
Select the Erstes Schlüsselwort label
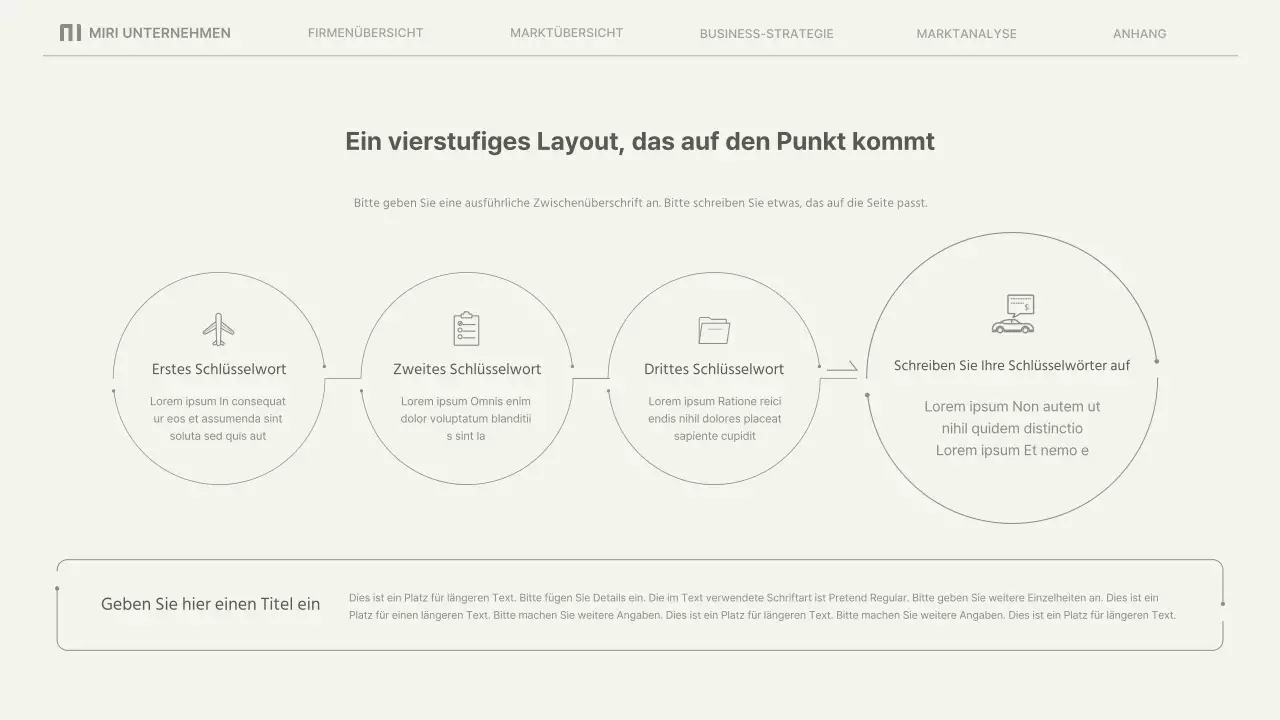pyautogui.click(x=218, y=369)
